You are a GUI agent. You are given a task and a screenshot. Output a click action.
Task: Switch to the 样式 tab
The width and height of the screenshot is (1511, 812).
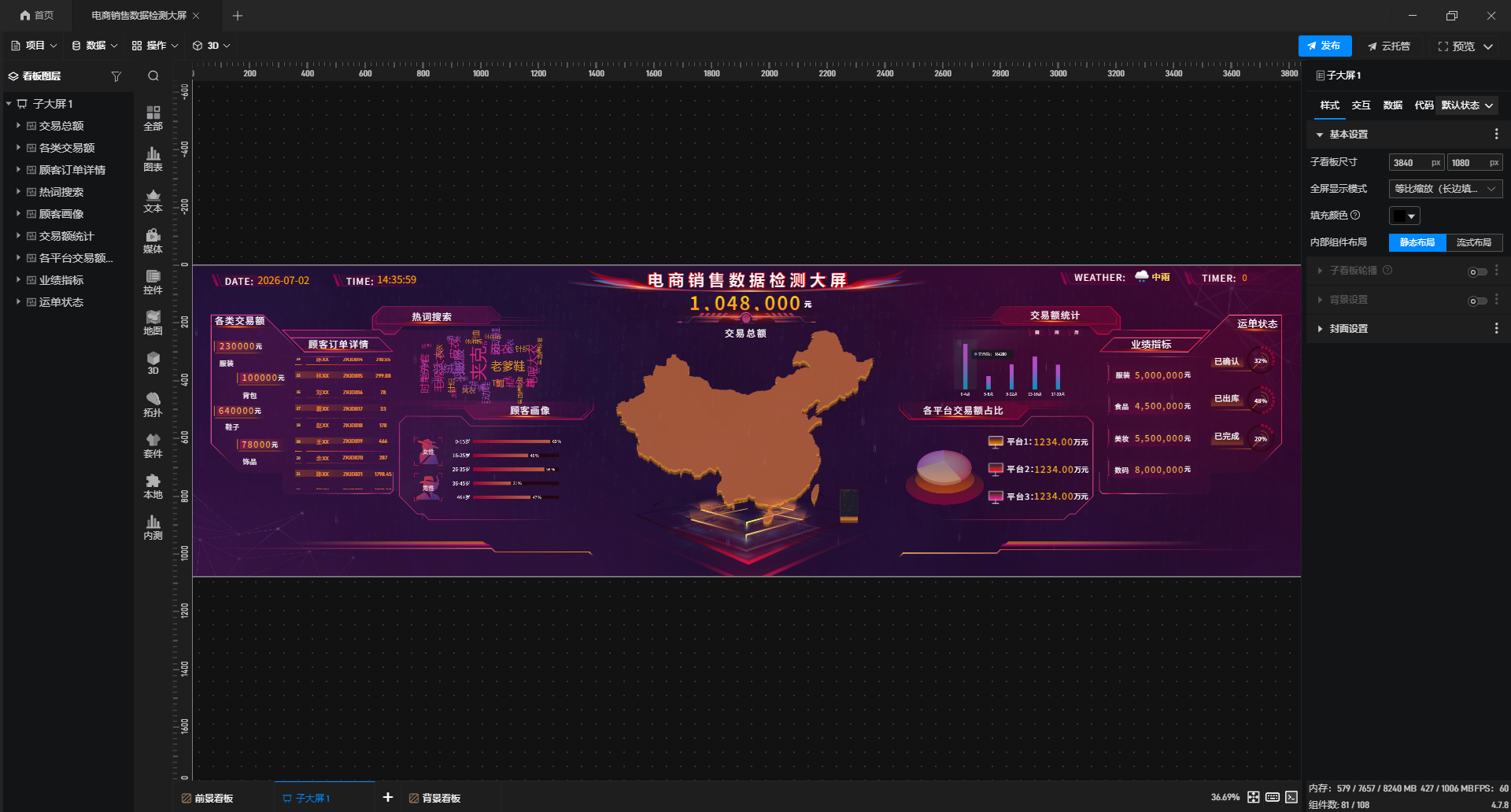pyautogui.click(x=1329, y=105)
